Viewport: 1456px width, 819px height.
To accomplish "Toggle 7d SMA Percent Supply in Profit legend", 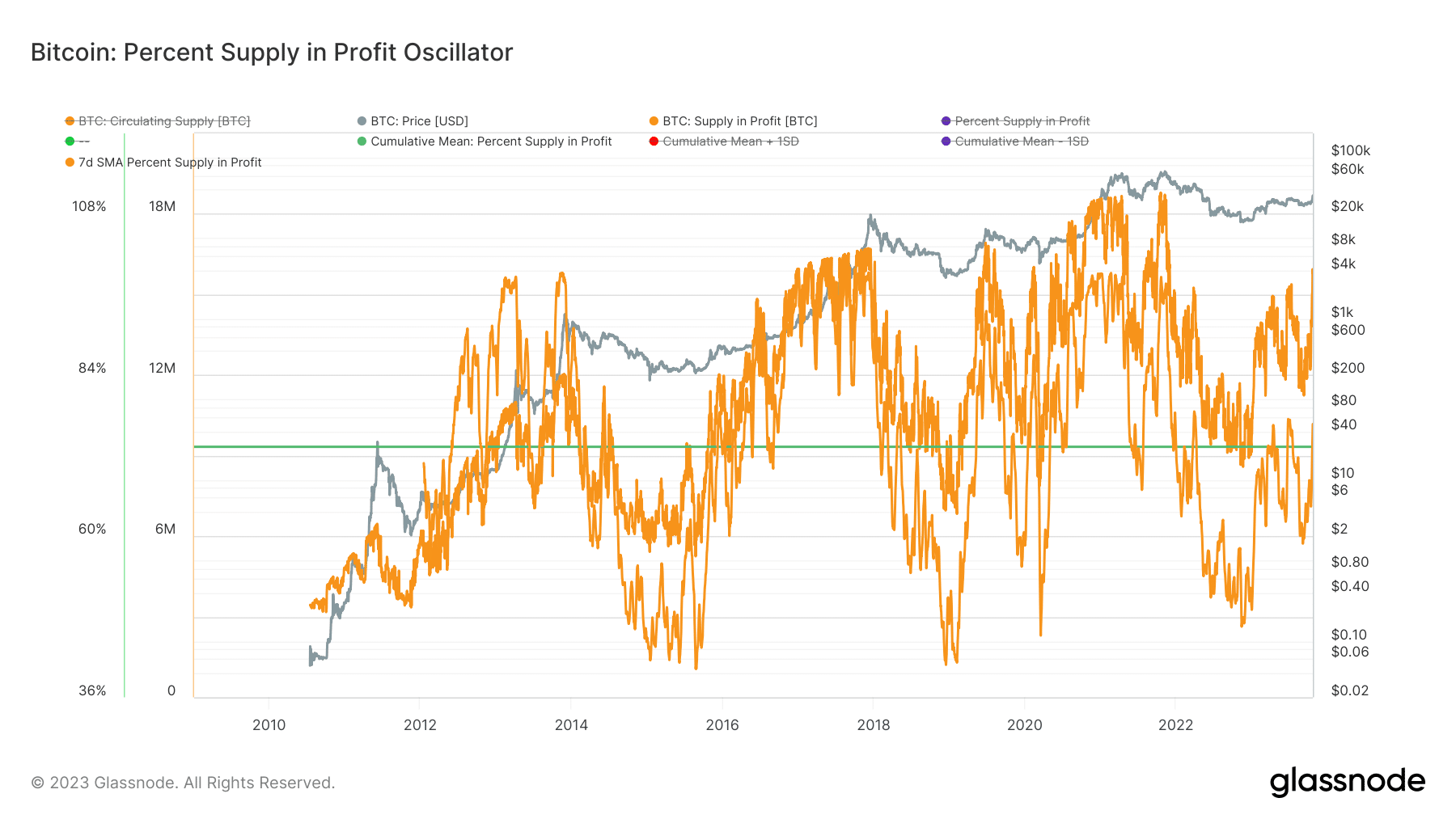I will tap(163, 163).
